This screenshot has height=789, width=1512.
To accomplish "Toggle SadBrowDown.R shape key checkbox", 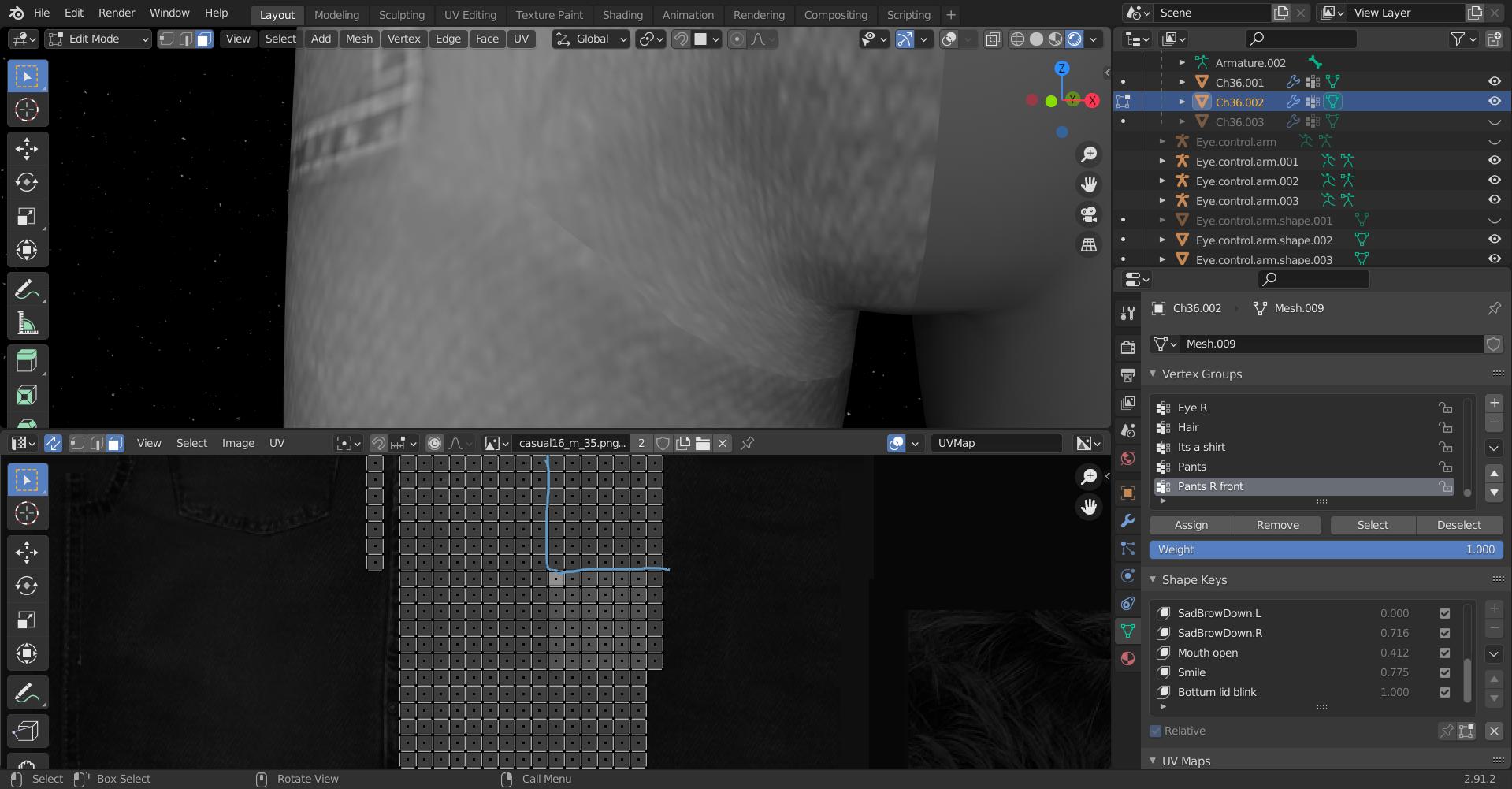I will (x=1445, y=633).
